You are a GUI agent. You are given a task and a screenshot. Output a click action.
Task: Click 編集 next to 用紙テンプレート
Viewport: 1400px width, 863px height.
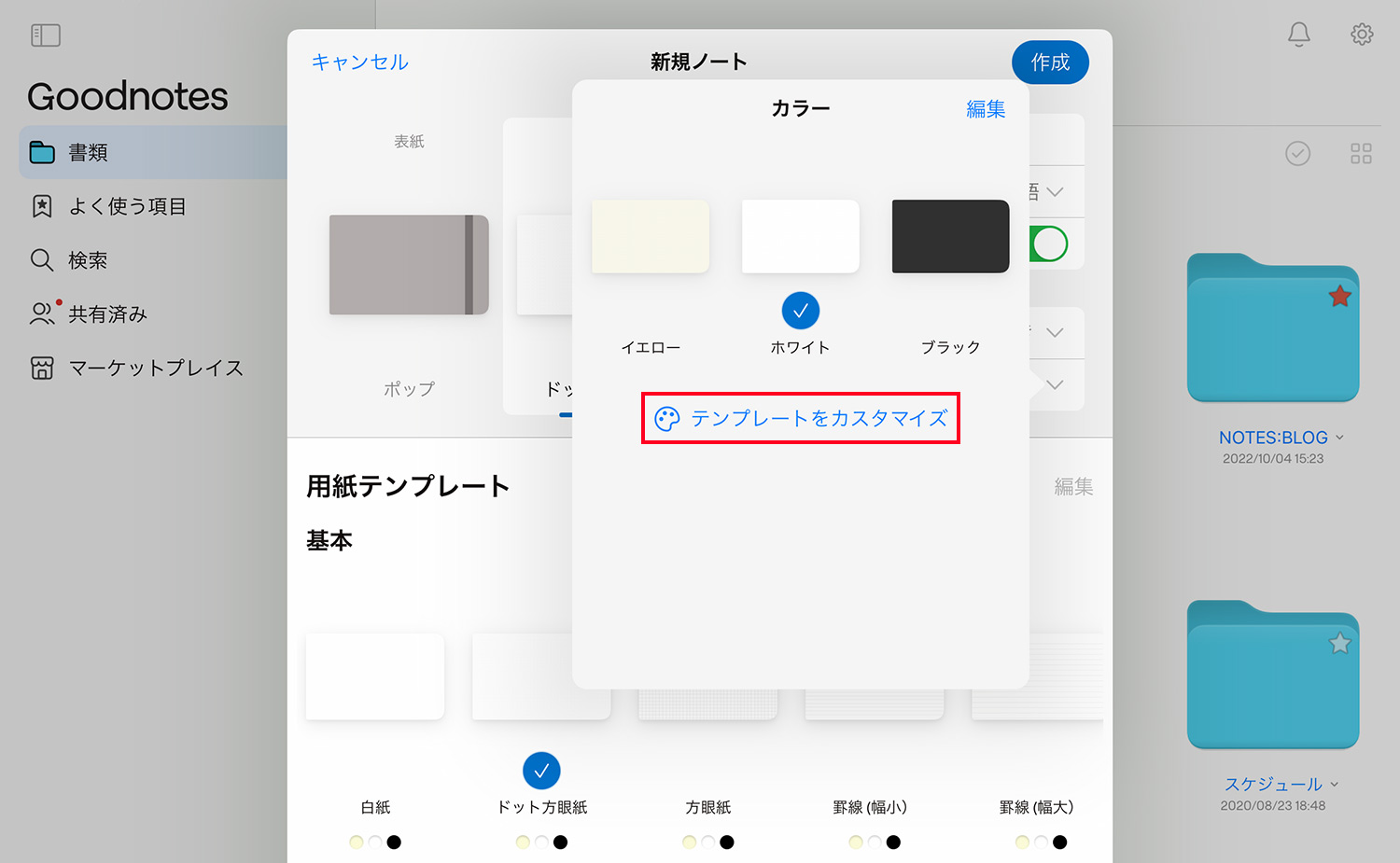pyautogui.click(x=1073, y=486)
